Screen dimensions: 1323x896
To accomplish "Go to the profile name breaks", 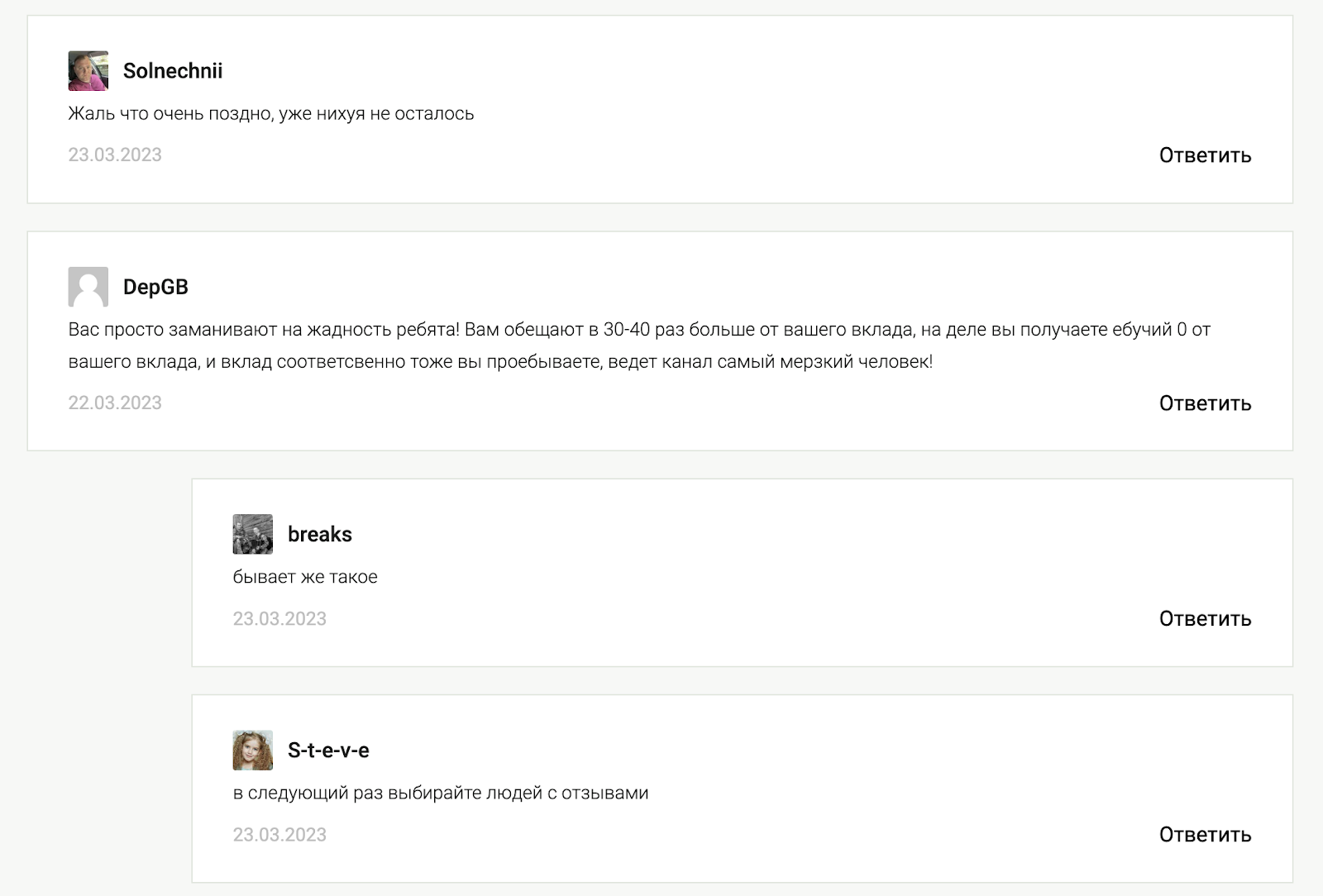I will [320, 534].
